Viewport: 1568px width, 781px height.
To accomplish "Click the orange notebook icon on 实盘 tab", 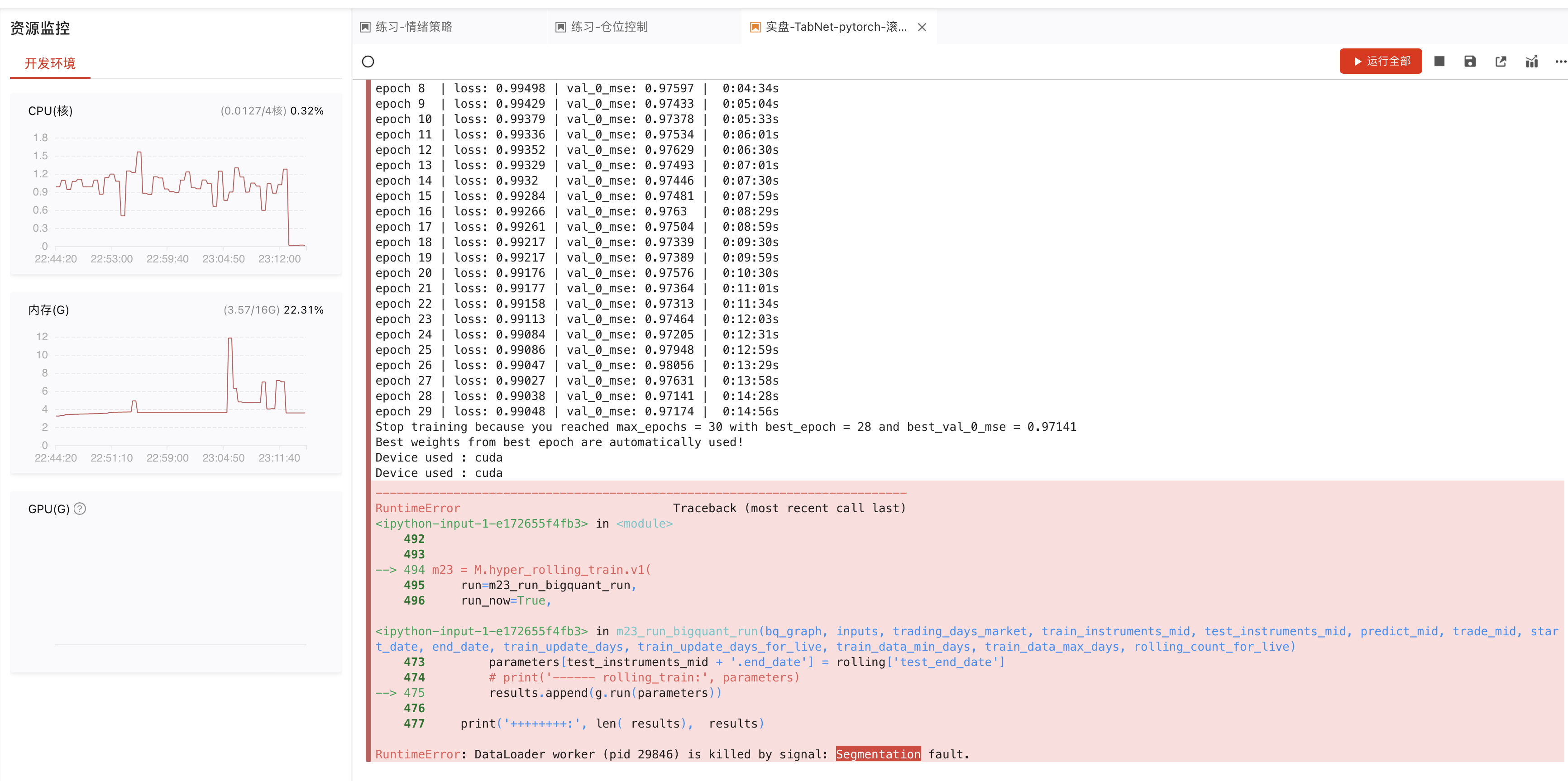I will coord(755,27).
